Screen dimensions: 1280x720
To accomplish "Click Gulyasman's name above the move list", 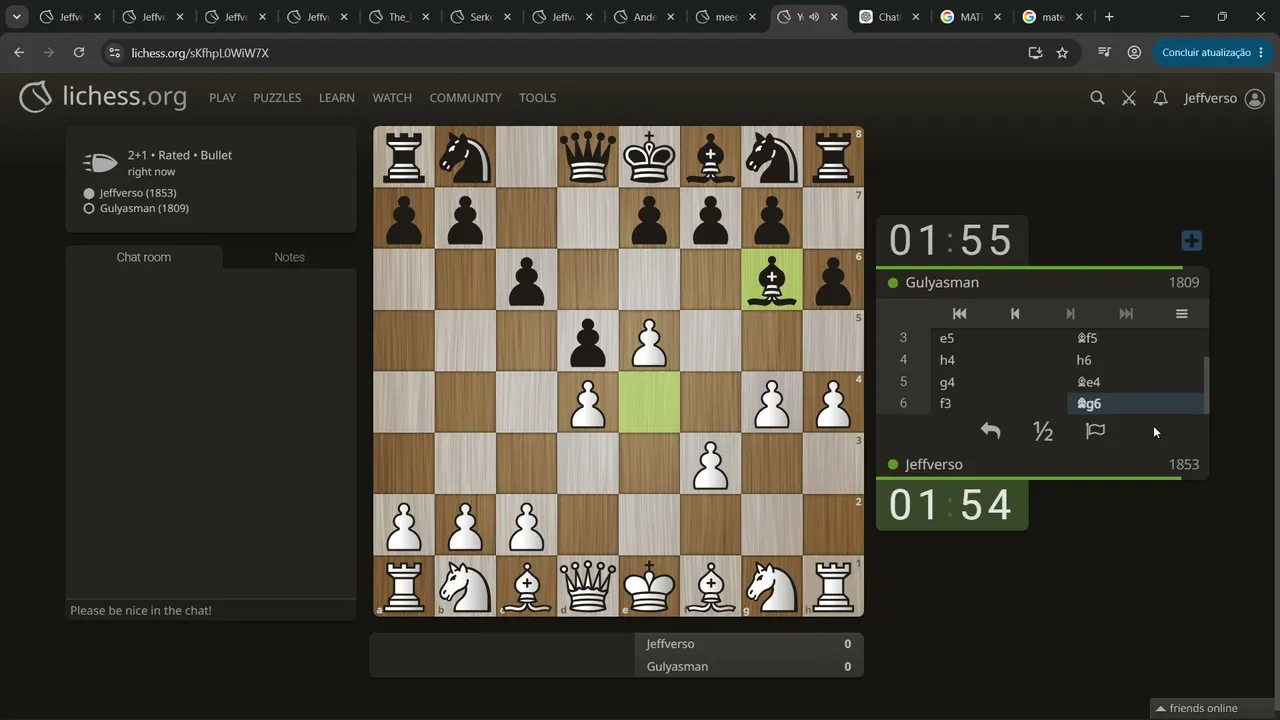I will [x=942, y=283].
